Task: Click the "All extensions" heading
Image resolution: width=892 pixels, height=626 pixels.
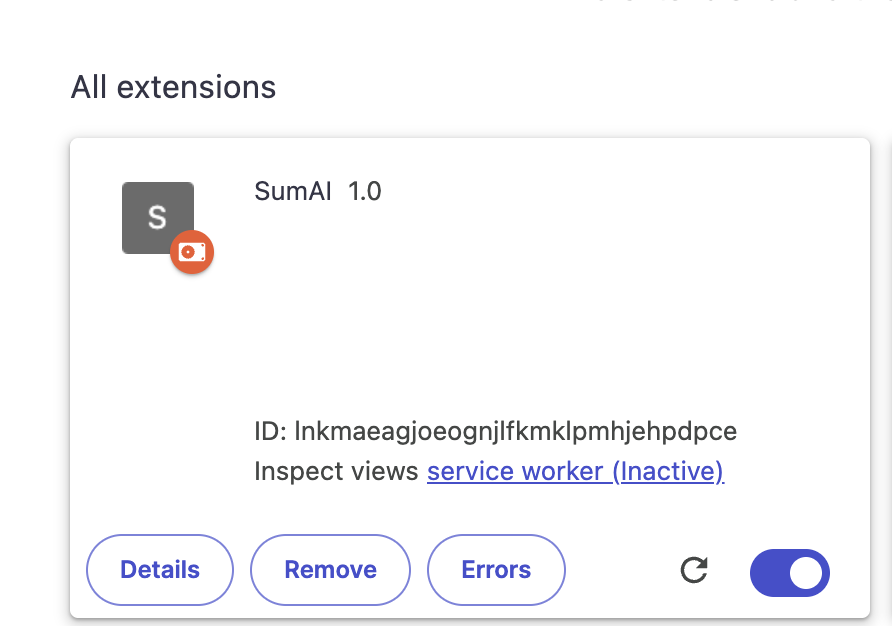Action: (x=173, y=88)
